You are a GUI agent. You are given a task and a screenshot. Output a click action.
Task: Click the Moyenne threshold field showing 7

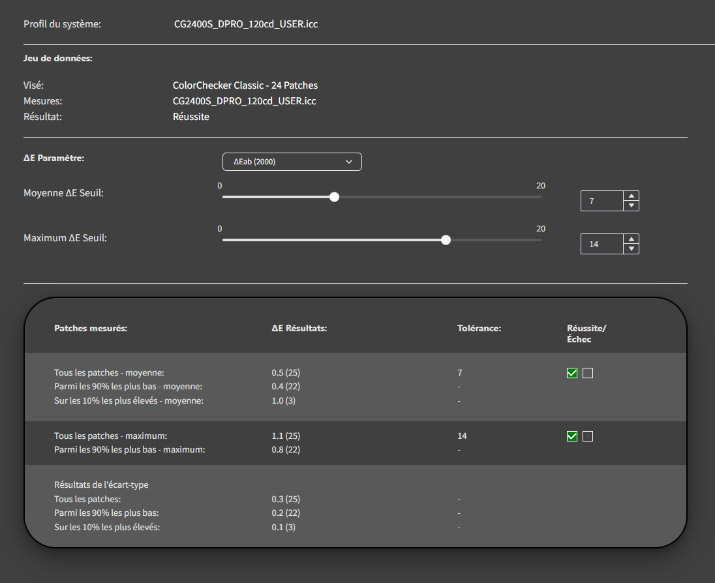coord(601,201)
